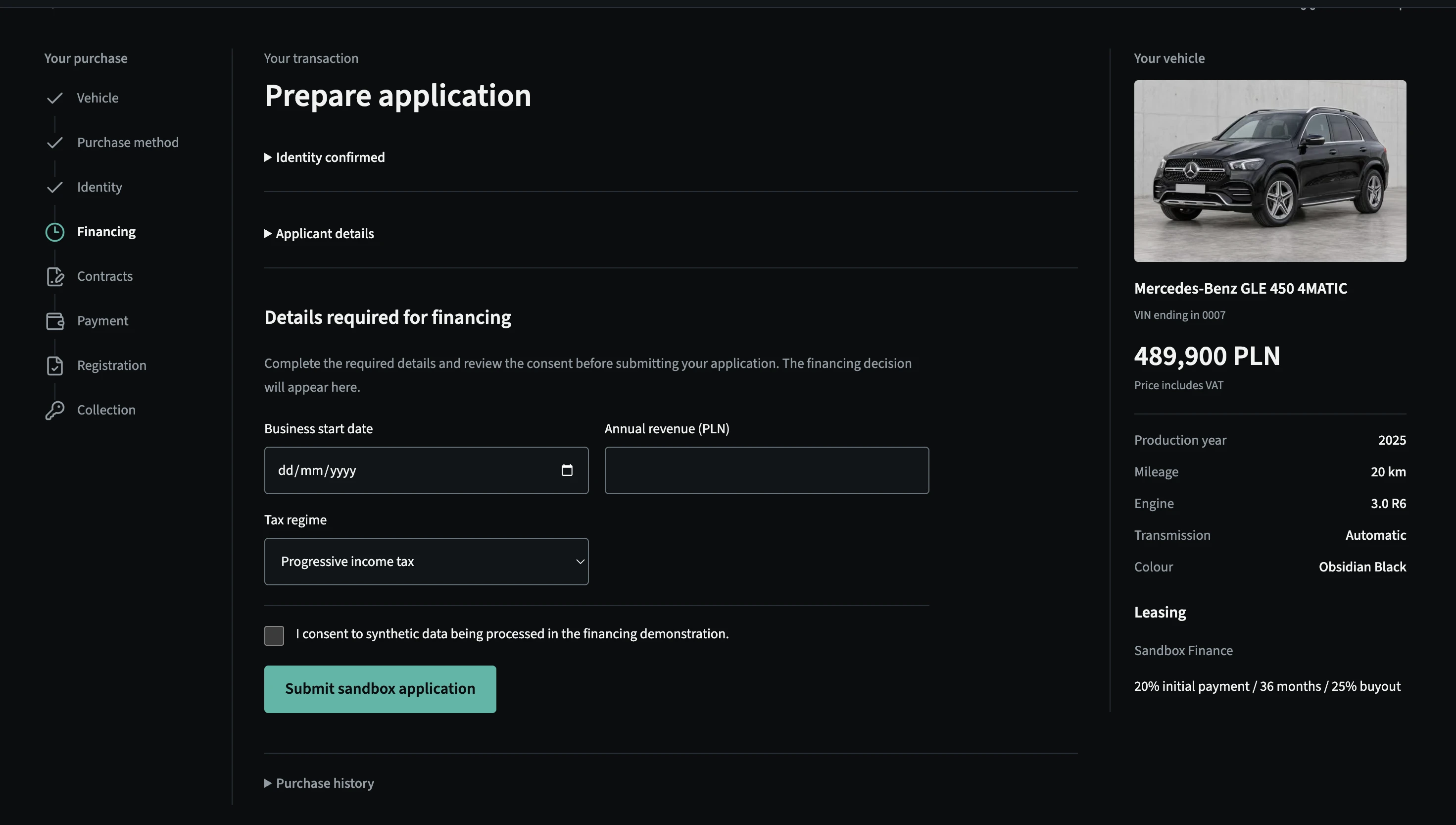Tick the synthetic data consent checkbox

(274, 636)
